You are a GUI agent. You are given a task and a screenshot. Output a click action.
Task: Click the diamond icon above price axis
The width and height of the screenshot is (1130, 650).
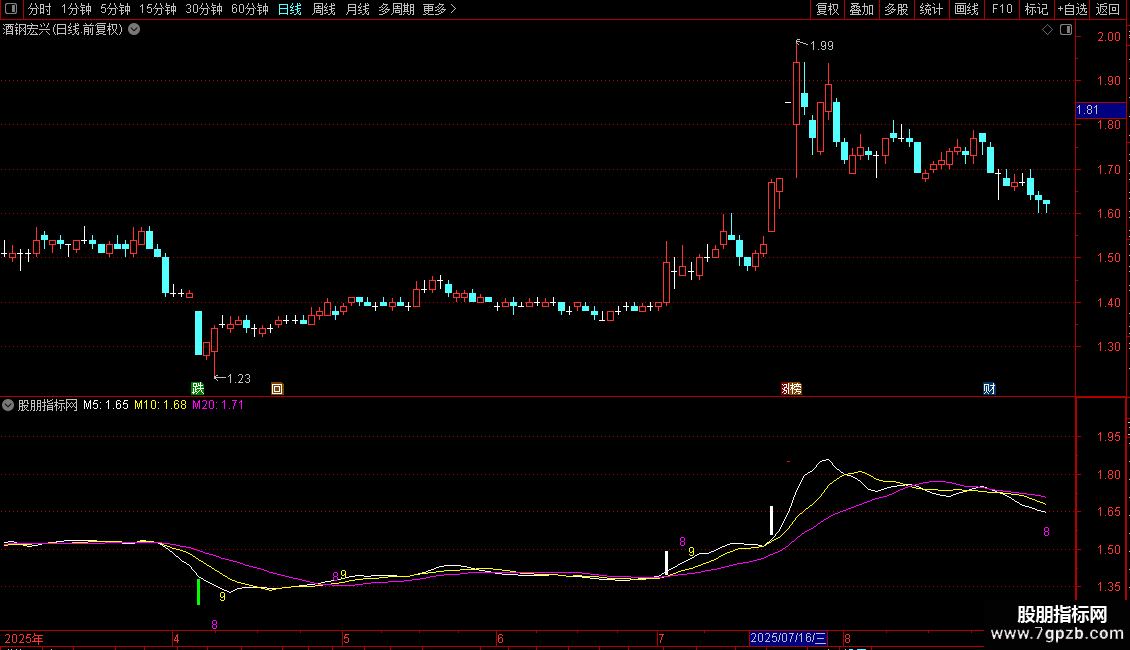(1048, 30)
